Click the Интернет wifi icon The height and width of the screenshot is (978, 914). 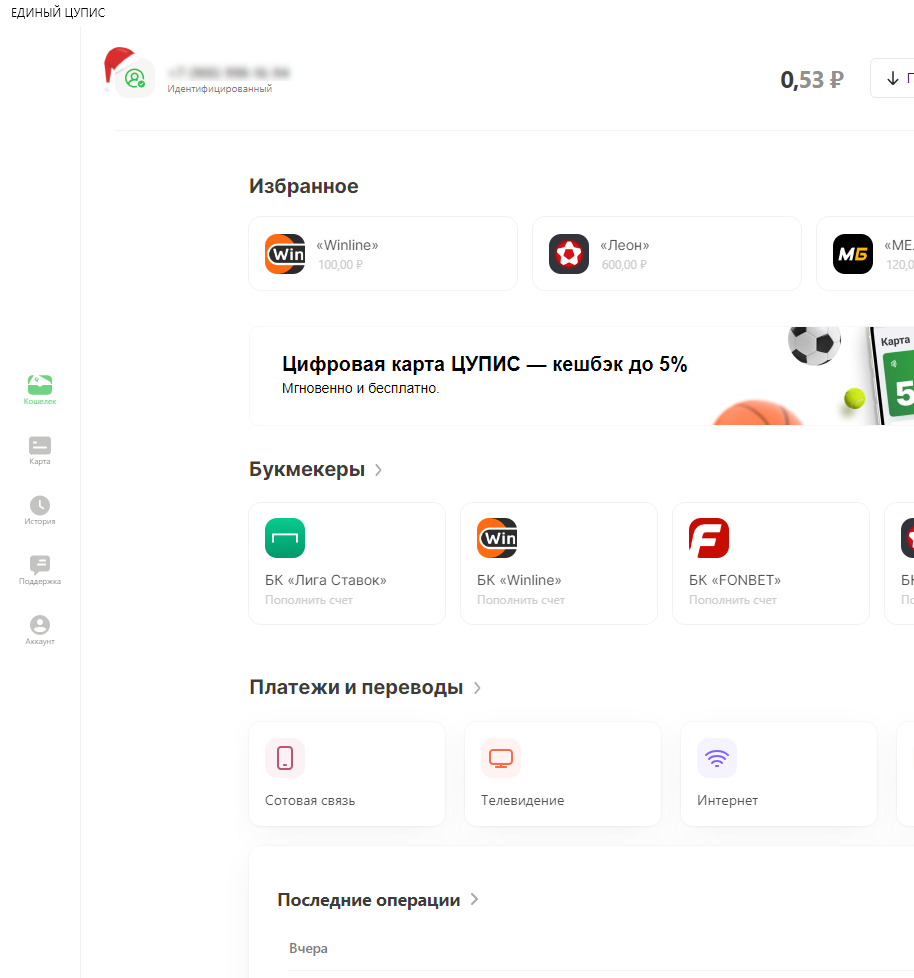(717, 758)
